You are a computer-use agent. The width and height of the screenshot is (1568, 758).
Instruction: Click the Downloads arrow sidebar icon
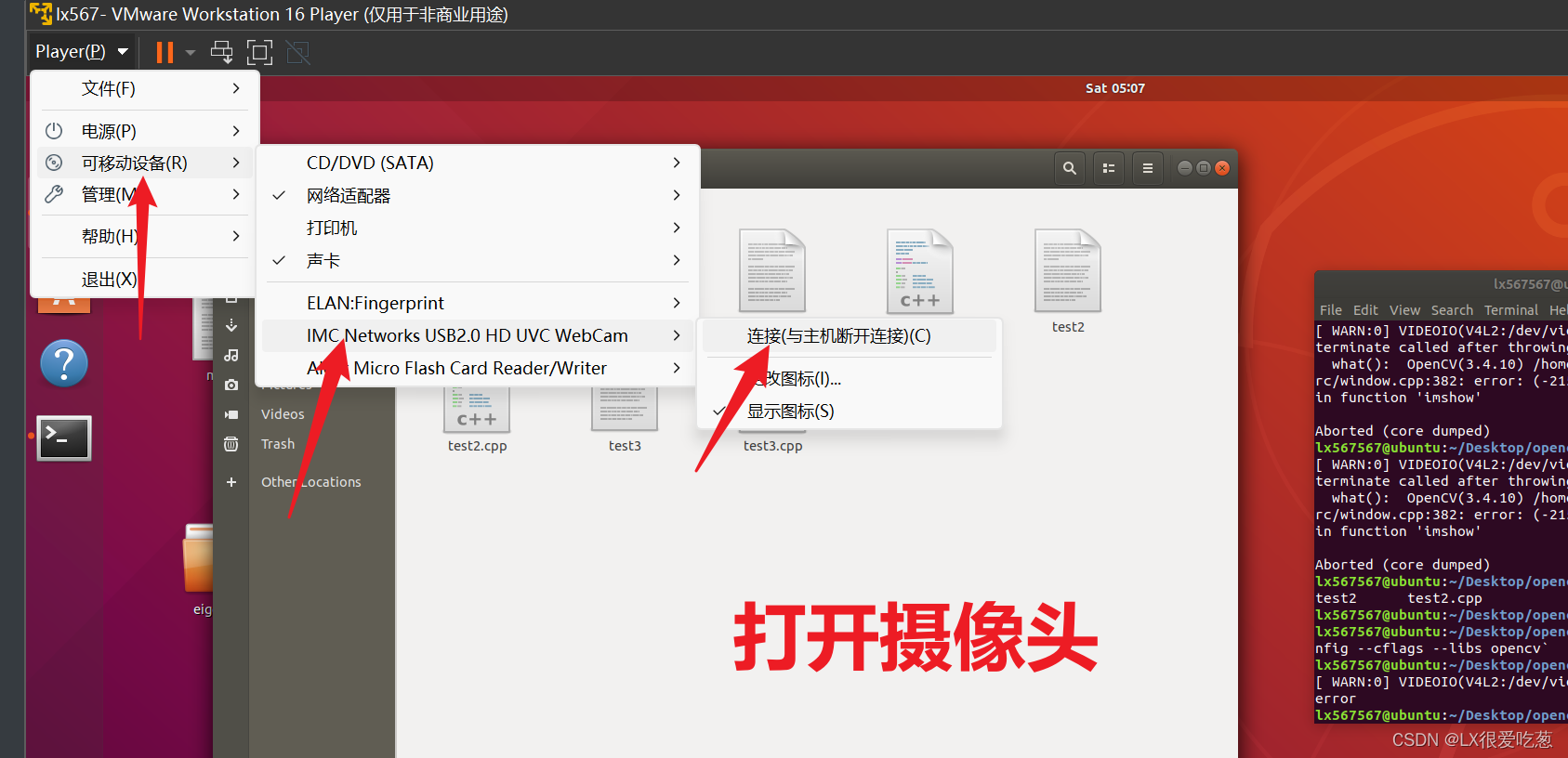pyautogui.click(x=231, y=325)
